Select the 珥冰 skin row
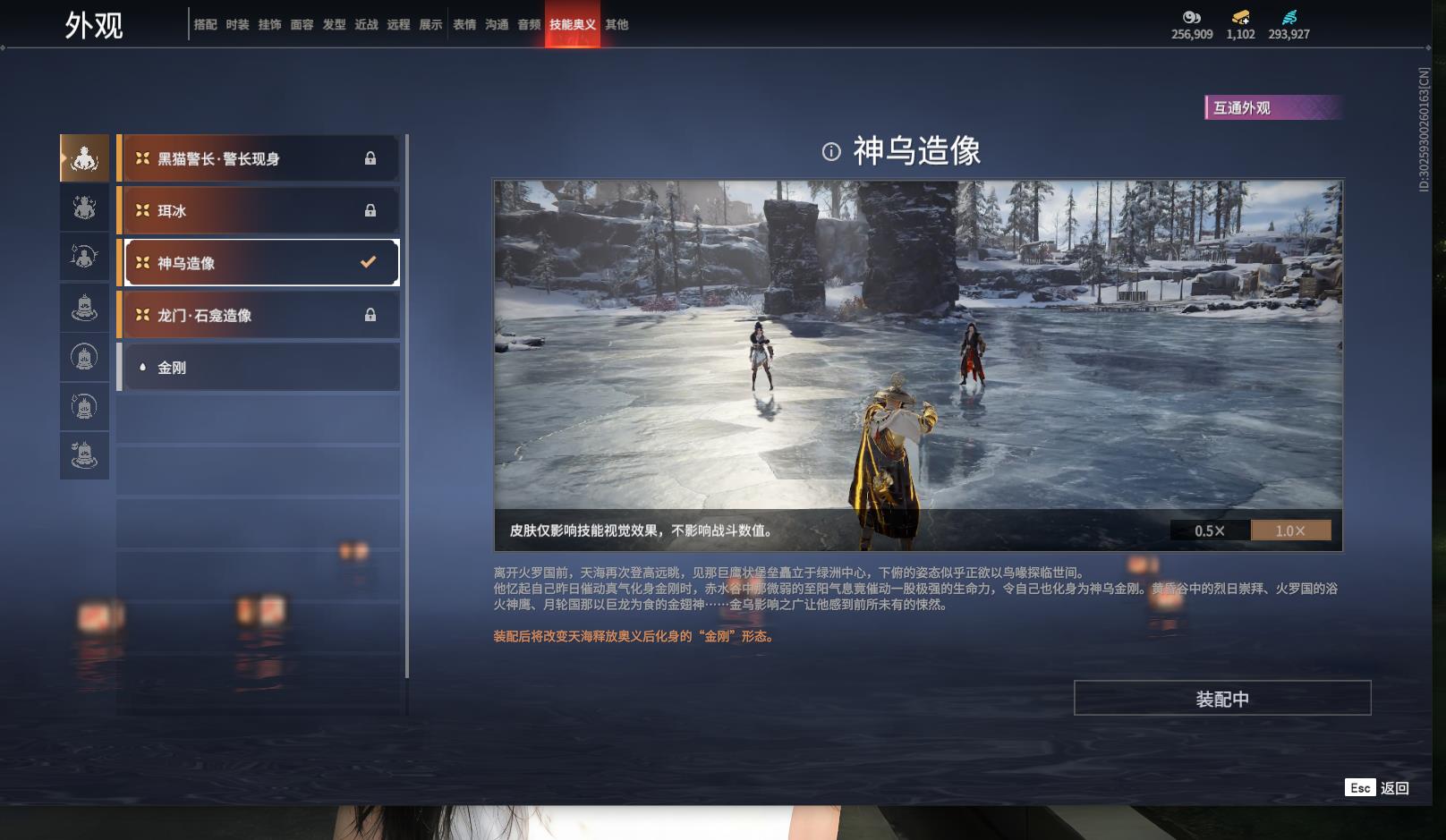This screenshot has width=1446, height=840. pos(258,210)
